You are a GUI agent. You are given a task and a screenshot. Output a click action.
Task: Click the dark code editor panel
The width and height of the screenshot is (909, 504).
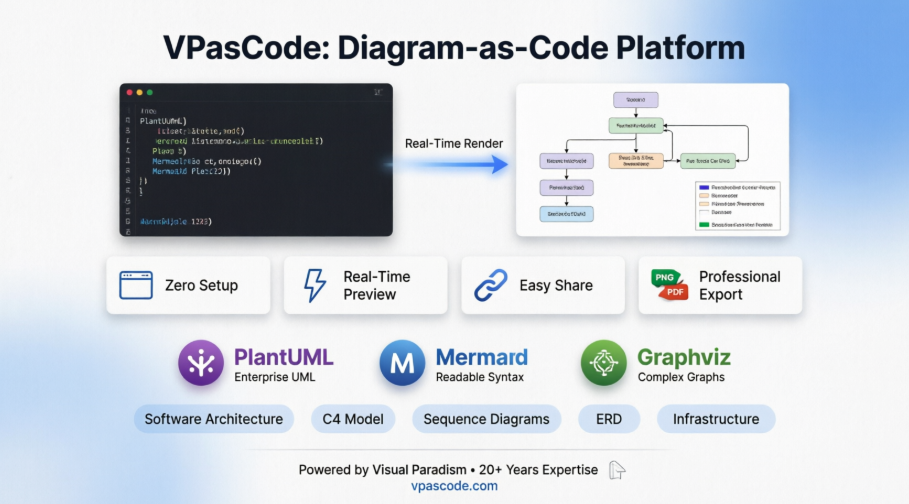pyautogui.click(x=256, y=159)
